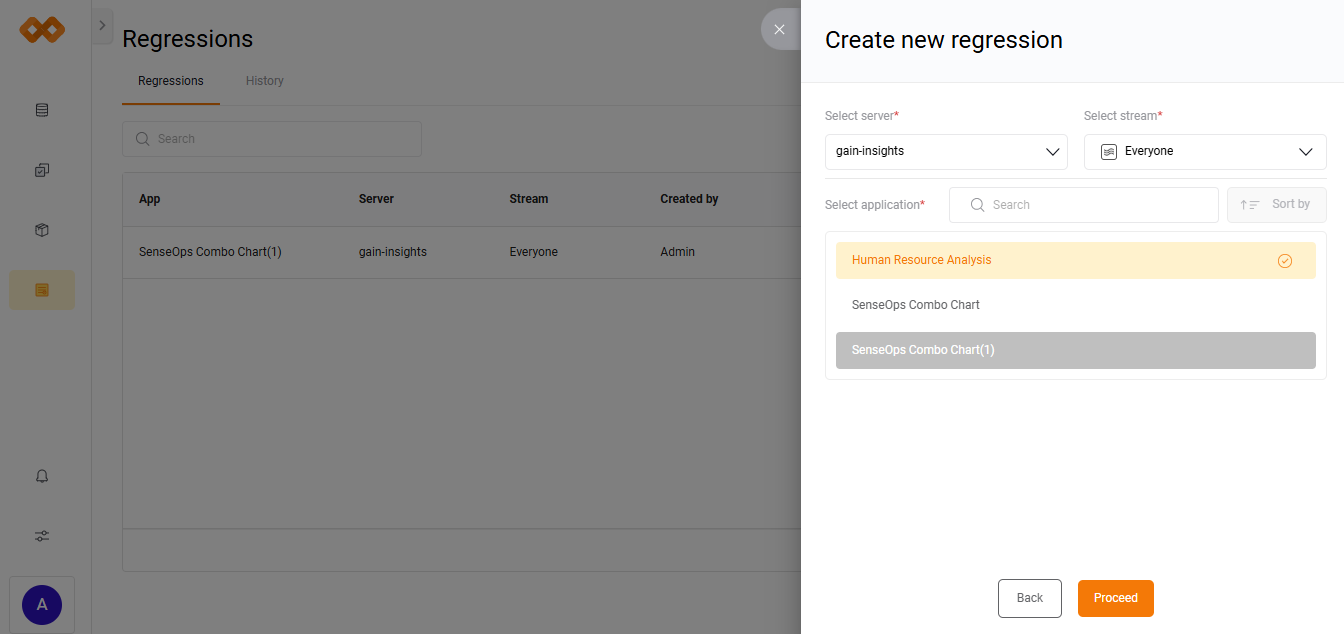
Task: Switch to the History tab
Action: click(265, 81)
